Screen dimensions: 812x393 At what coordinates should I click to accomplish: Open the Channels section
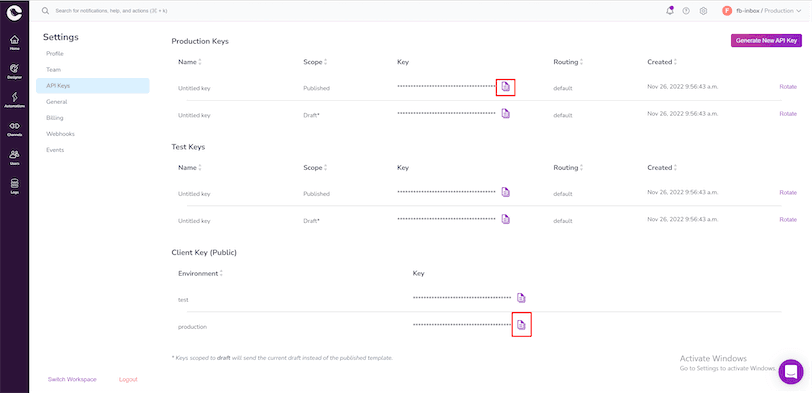point(14,129)
